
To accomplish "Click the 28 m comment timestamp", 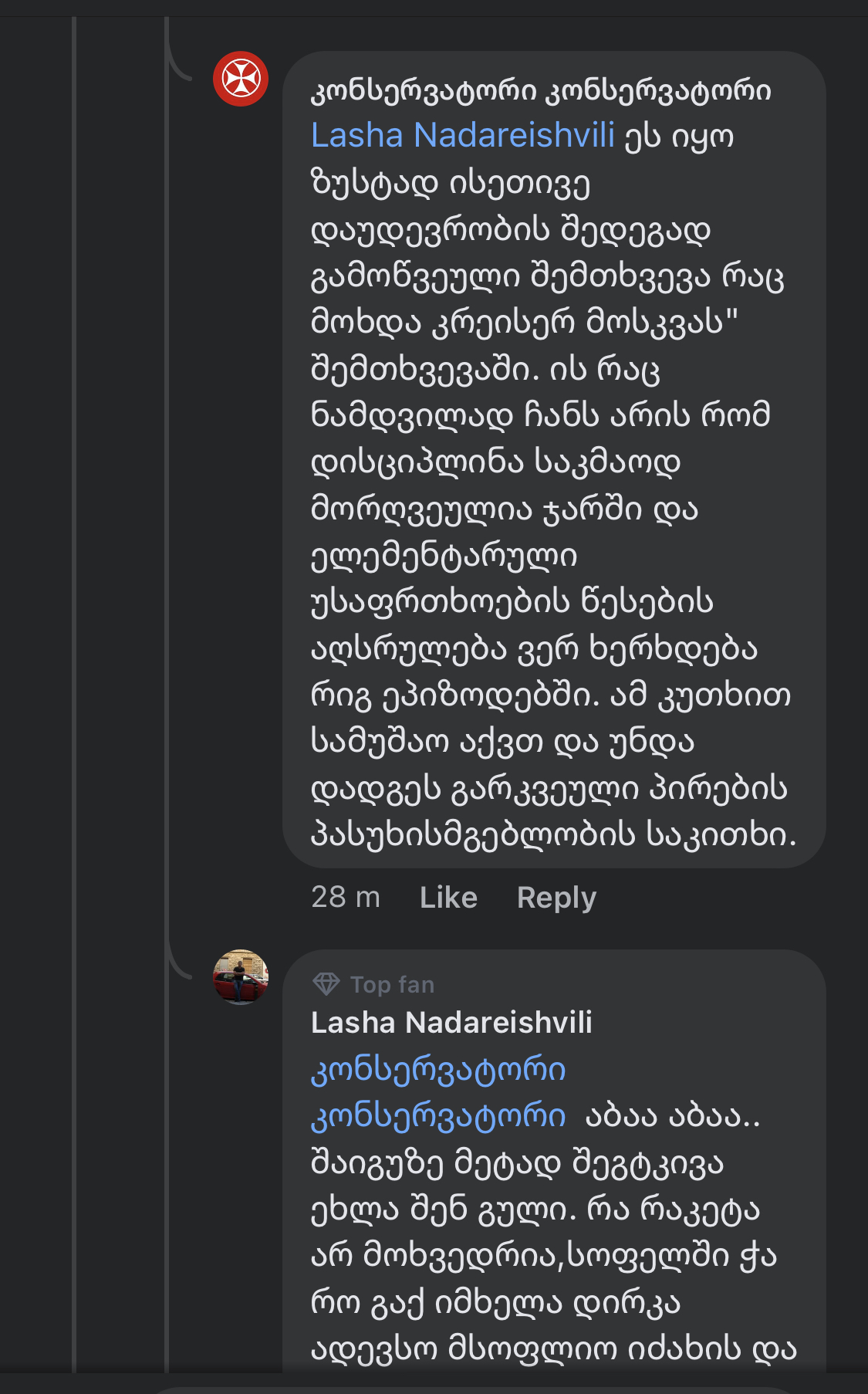I will point(345,898).
